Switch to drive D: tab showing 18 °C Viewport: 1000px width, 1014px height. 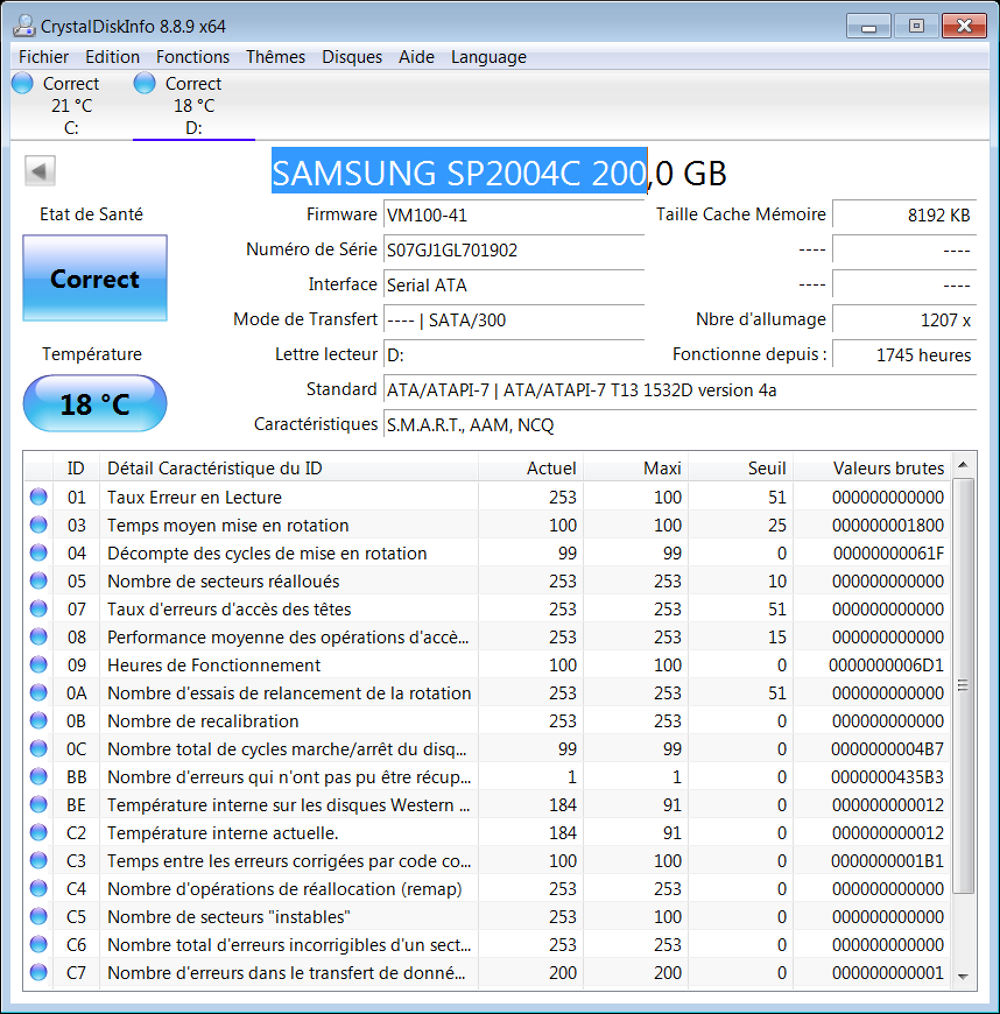[x=194, y=105]
